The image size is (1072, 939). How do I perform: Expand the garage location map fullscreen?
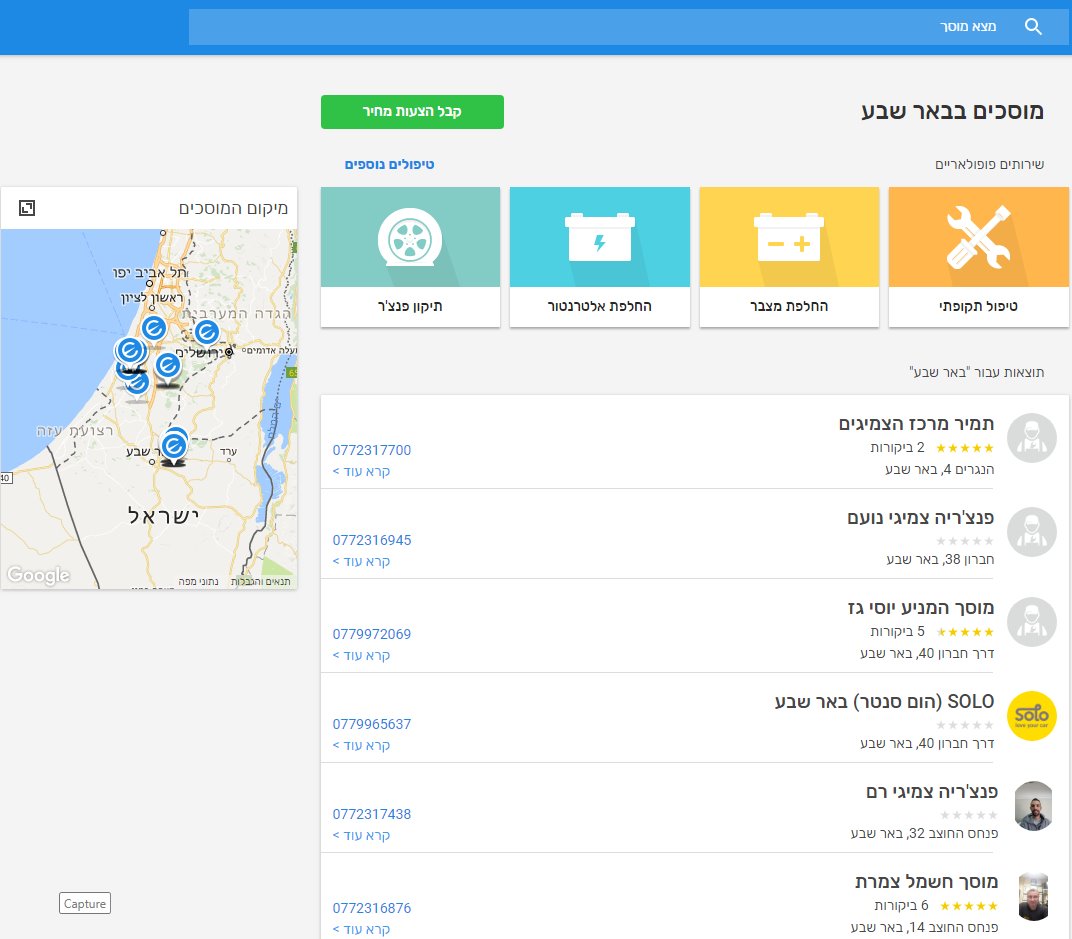point(27,208)
